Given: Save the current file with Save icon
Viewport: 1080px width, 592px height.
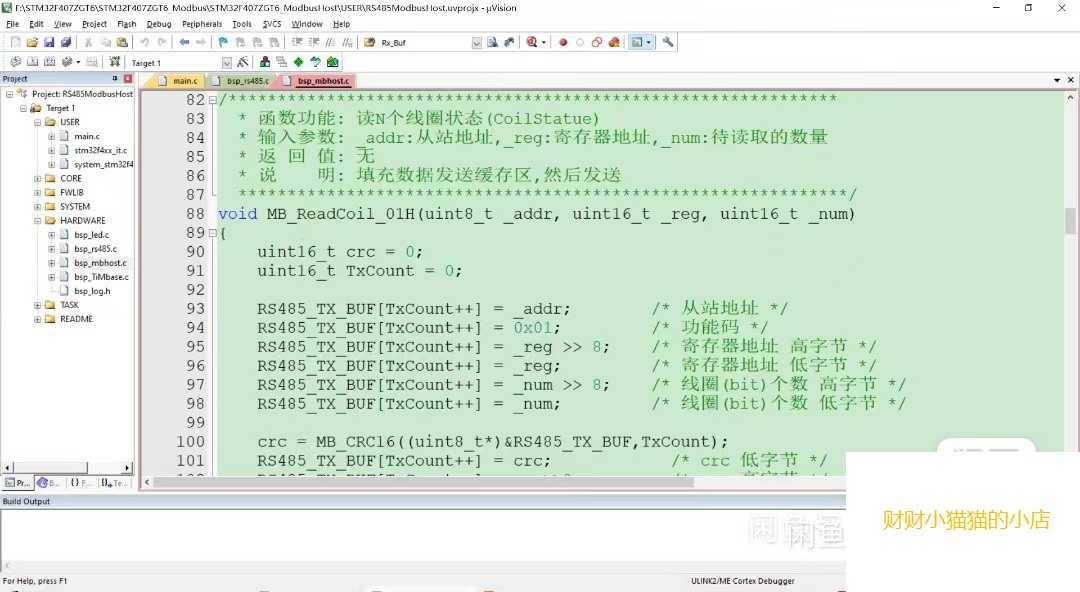Looking at the screenshot, I should [49, 42].
